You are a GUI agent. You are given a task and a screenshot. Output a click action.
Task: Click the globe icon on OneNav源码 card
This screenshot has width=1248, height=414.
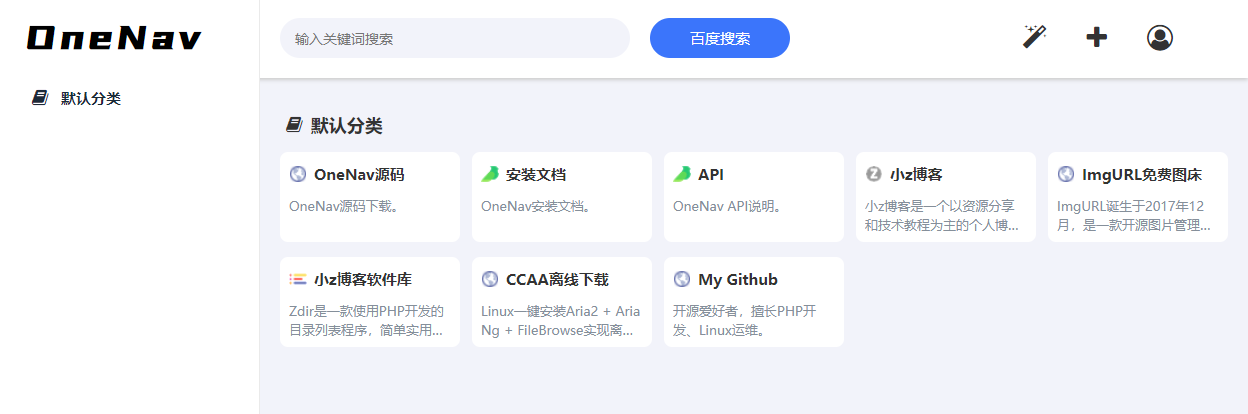[298, 174]
